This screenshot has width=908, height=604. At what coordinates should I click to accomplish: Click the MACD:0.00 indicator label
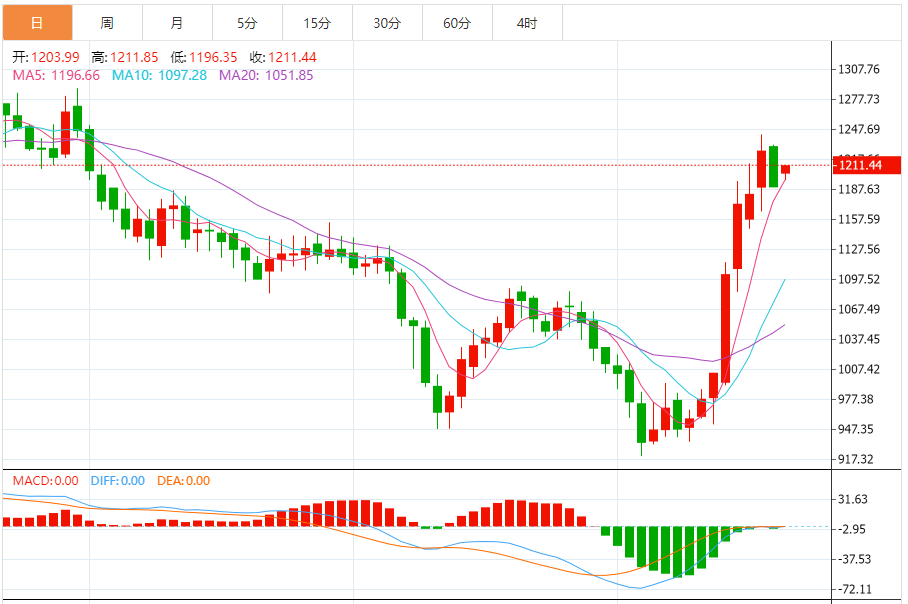(46, 481)
